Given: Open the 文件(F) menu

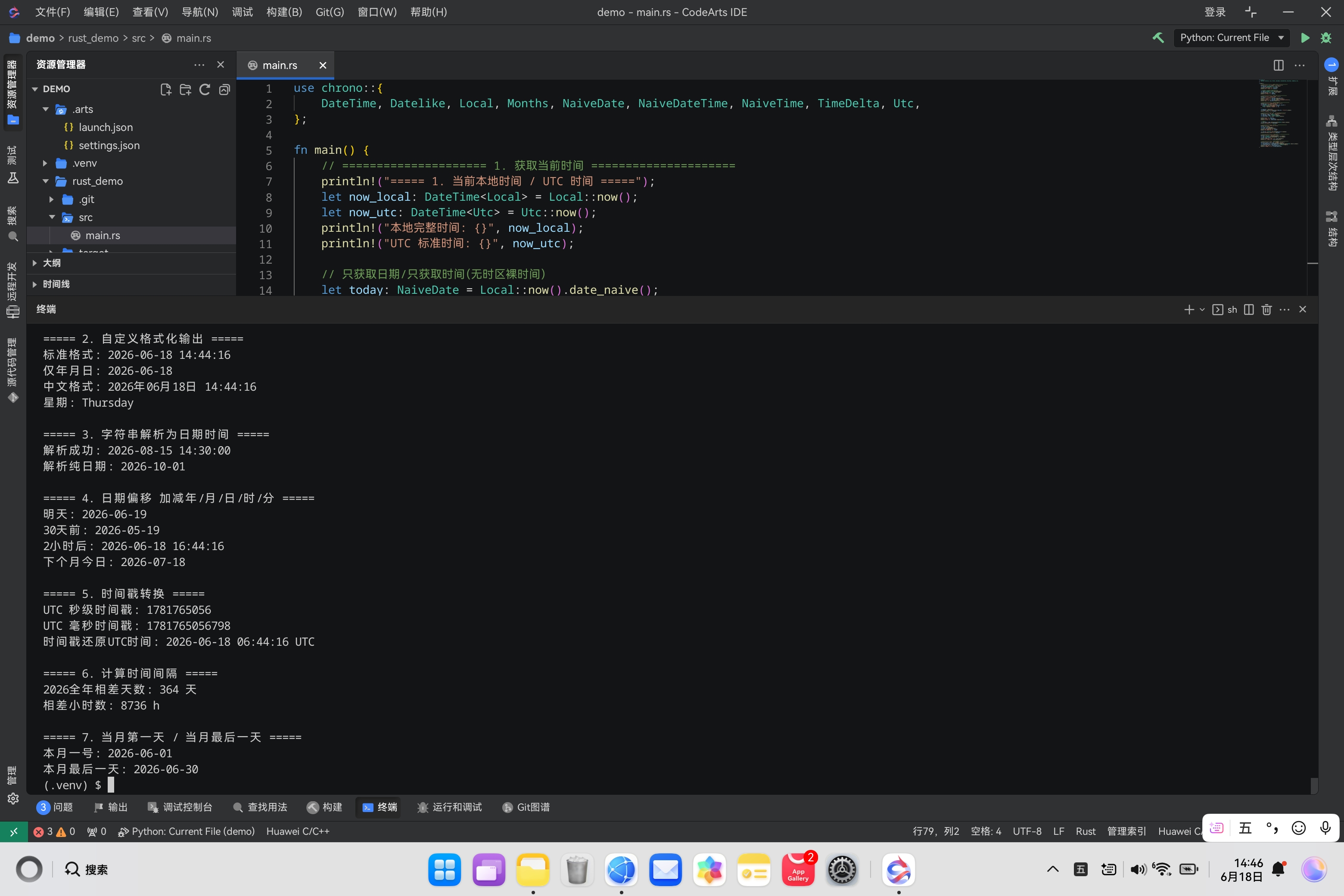Looking at the screenshot, I should click(53, 12).
